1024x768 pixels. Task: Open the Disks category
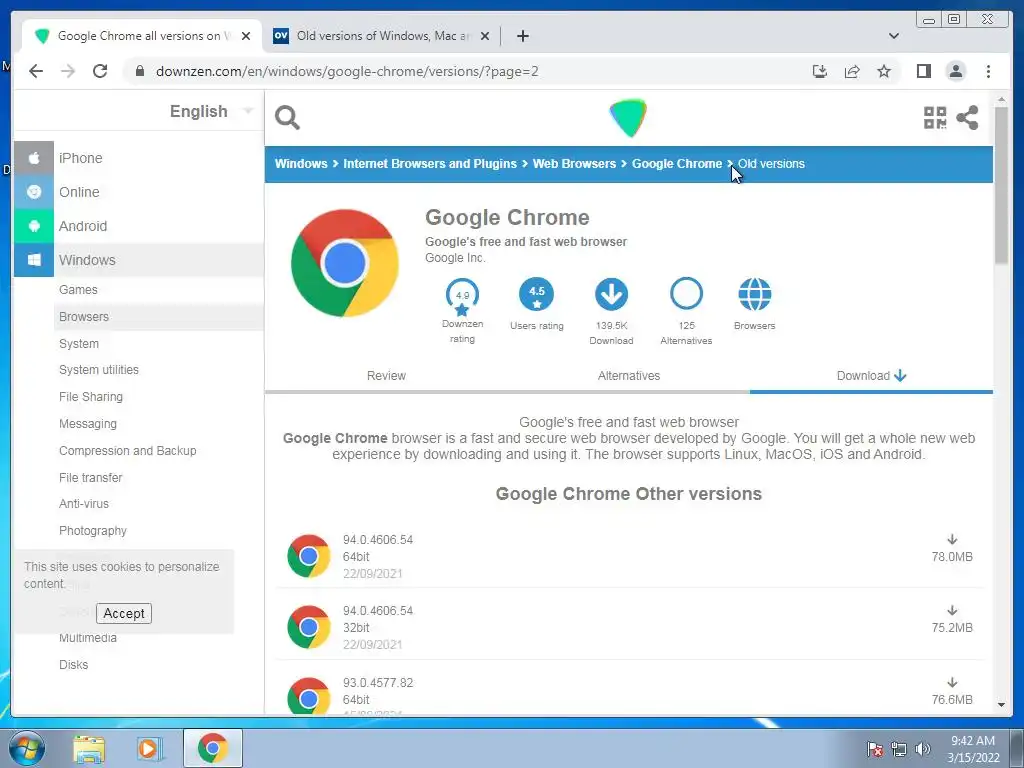click(x=73, y=665)
